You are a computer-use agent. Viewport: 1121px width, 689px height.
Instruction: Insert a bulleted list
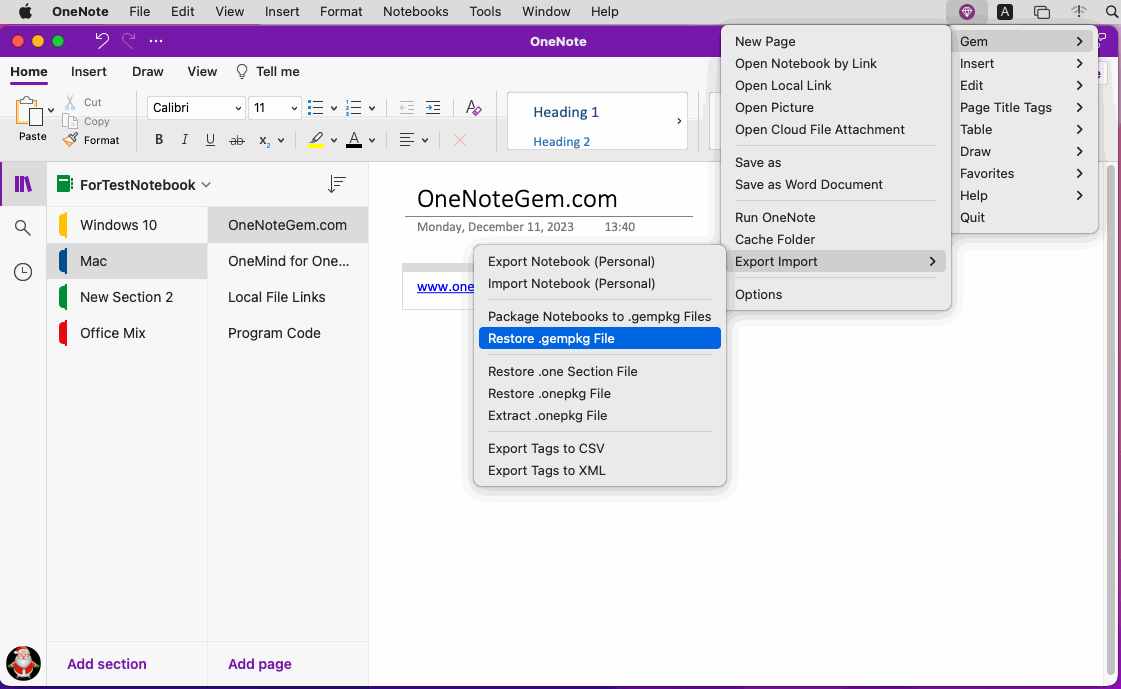[x=315, y=108]
